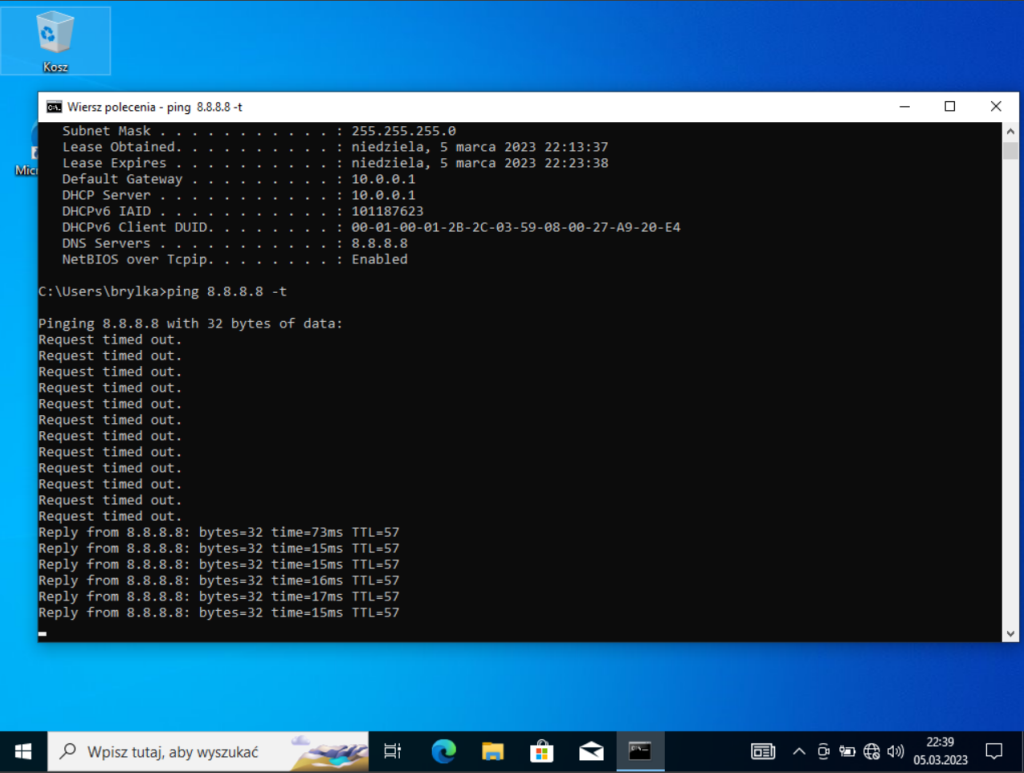The height and width of the screenshot is (773, 1024).
Task: Click the console scrollbar down arrow
Action: pyautogui.click(x=1010, y=633)
